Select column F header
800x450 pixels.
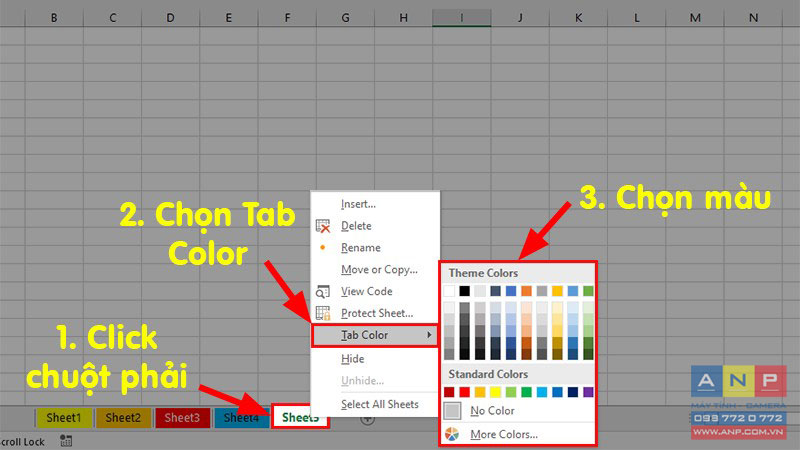(x=287, y=18)
